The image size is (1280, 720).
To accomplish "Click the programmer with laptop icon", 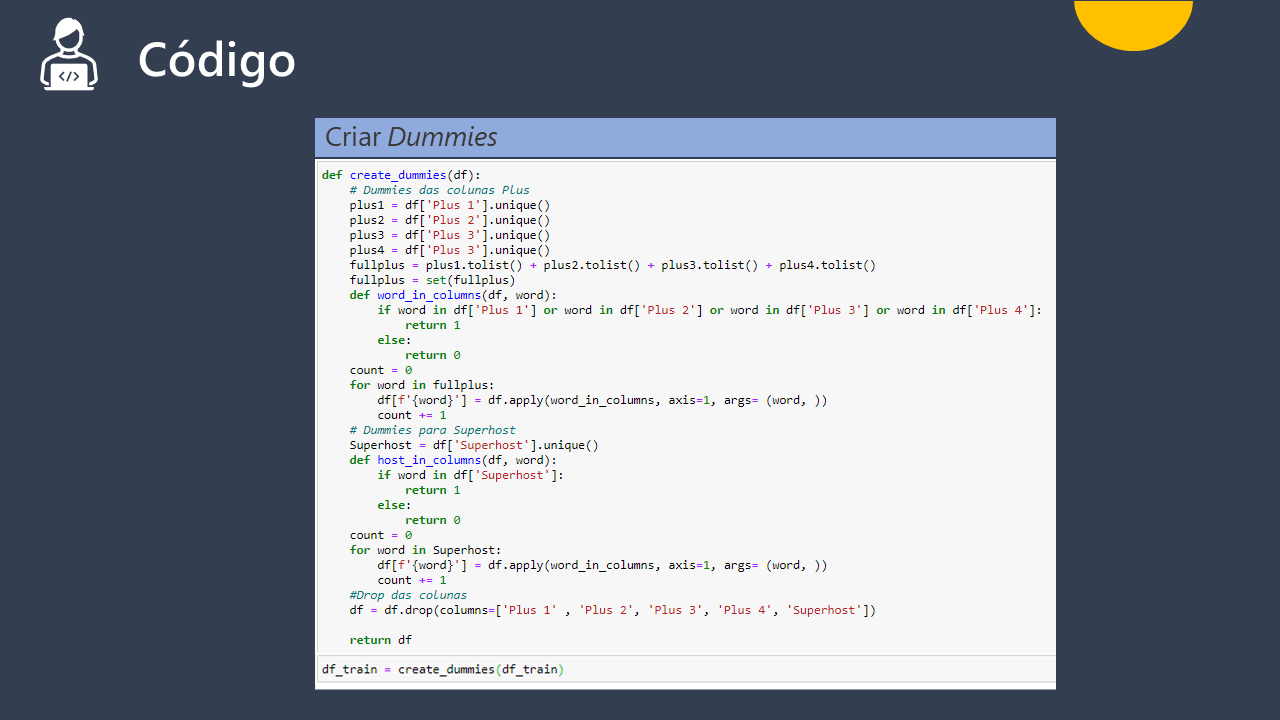I will (x=69, y=55).
